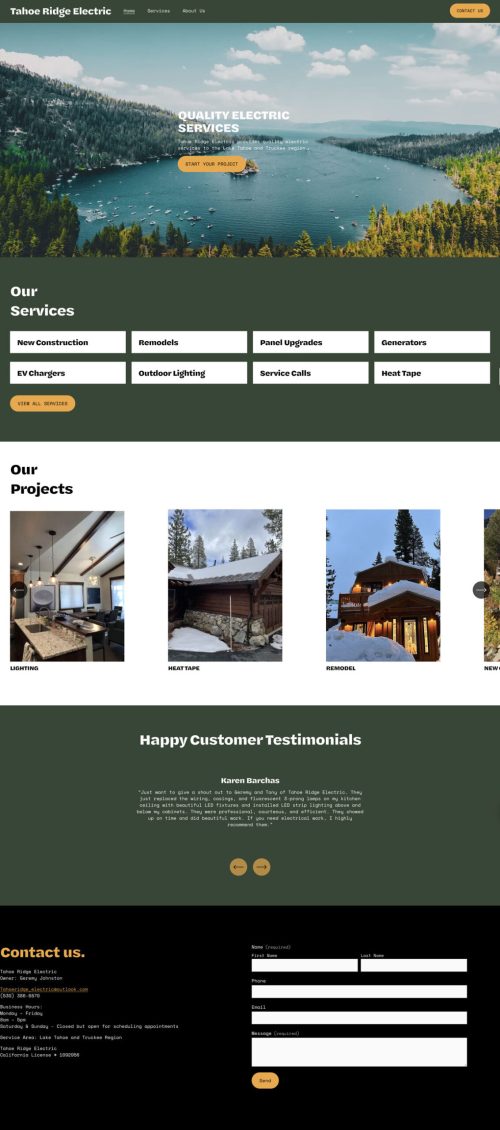Show the previous testimonial with left arrow
This screenshot has height=1130, width=500.
pyautogui.click(x=238, y=867)
